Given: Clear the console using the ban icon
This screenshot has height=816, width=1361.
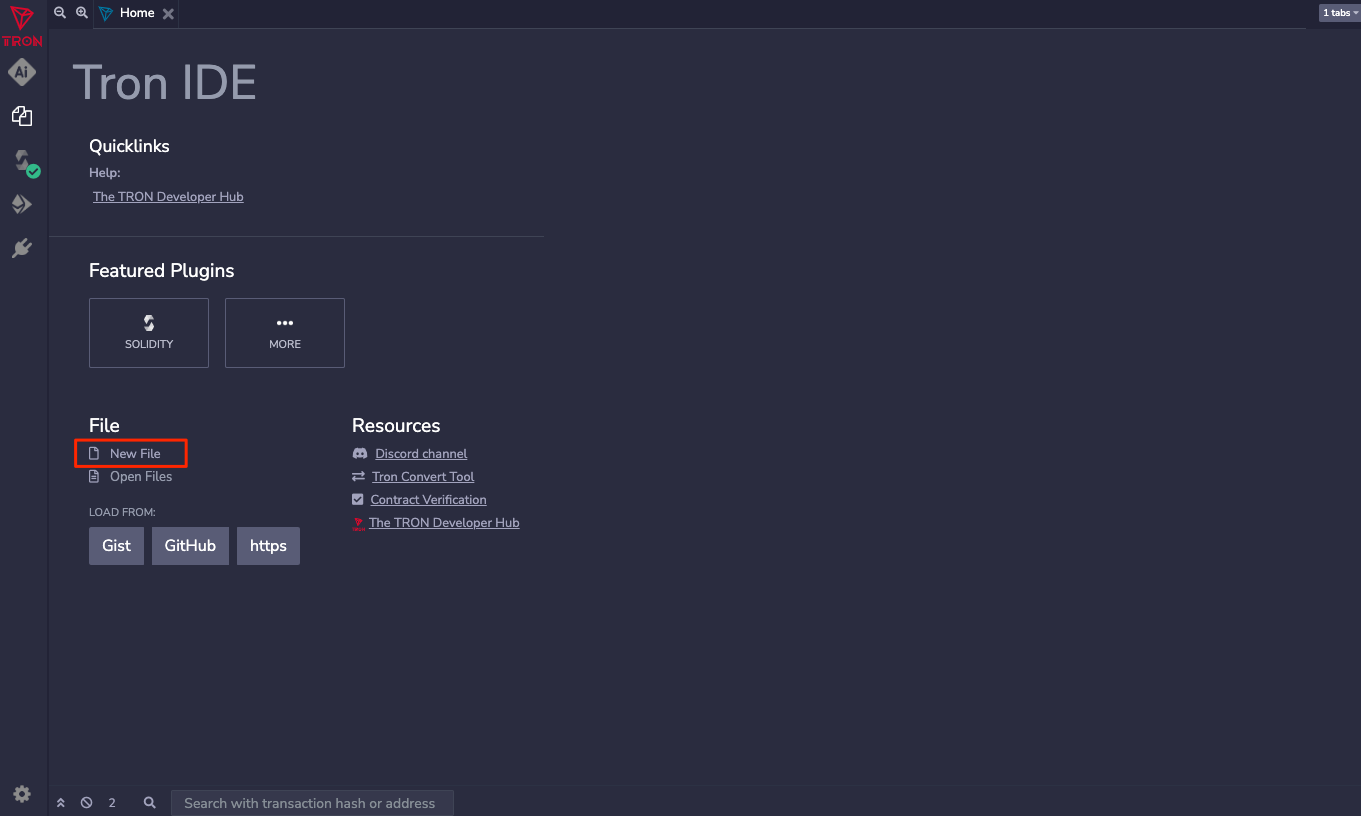Looking at the screenshot, I should [x=87, y=803].
